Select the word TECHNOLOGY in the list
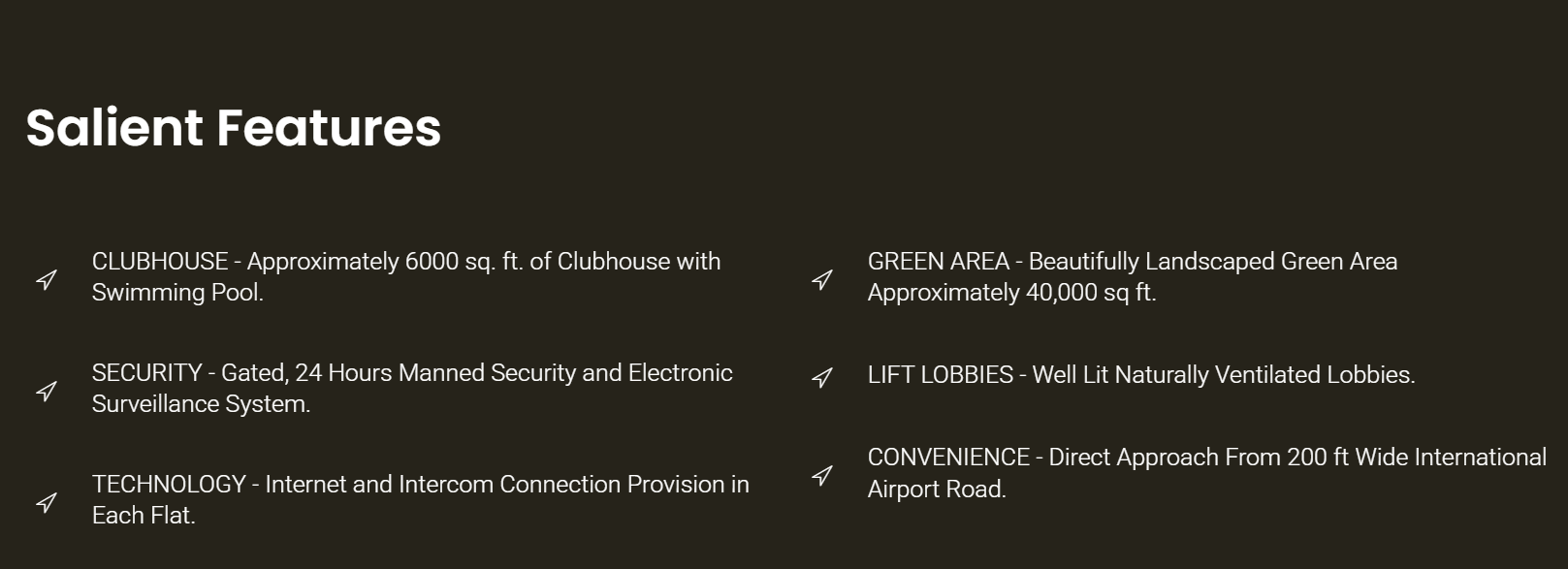1568x569 pixels. coord(169,485)
